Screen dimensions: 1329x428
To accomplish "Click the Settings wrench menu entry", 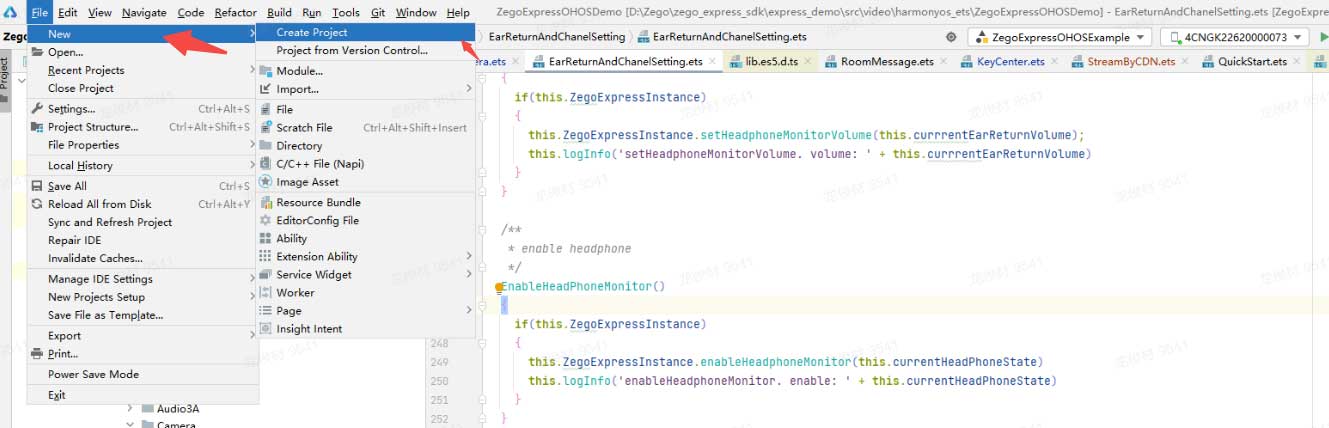I will pyautogui.click(x=71, y=108).
